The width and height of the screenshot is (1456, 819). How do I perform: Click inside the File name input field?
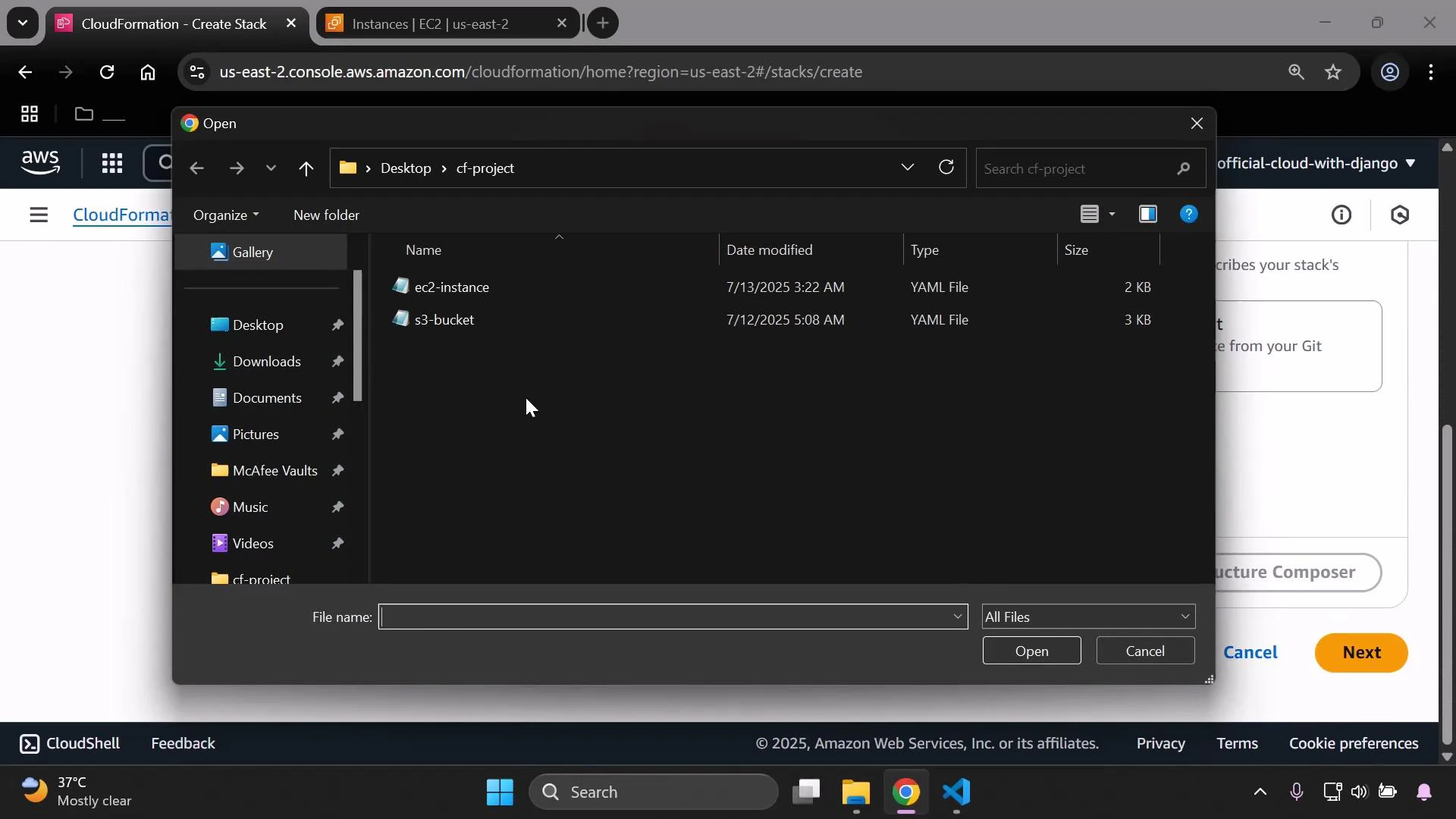667,617
